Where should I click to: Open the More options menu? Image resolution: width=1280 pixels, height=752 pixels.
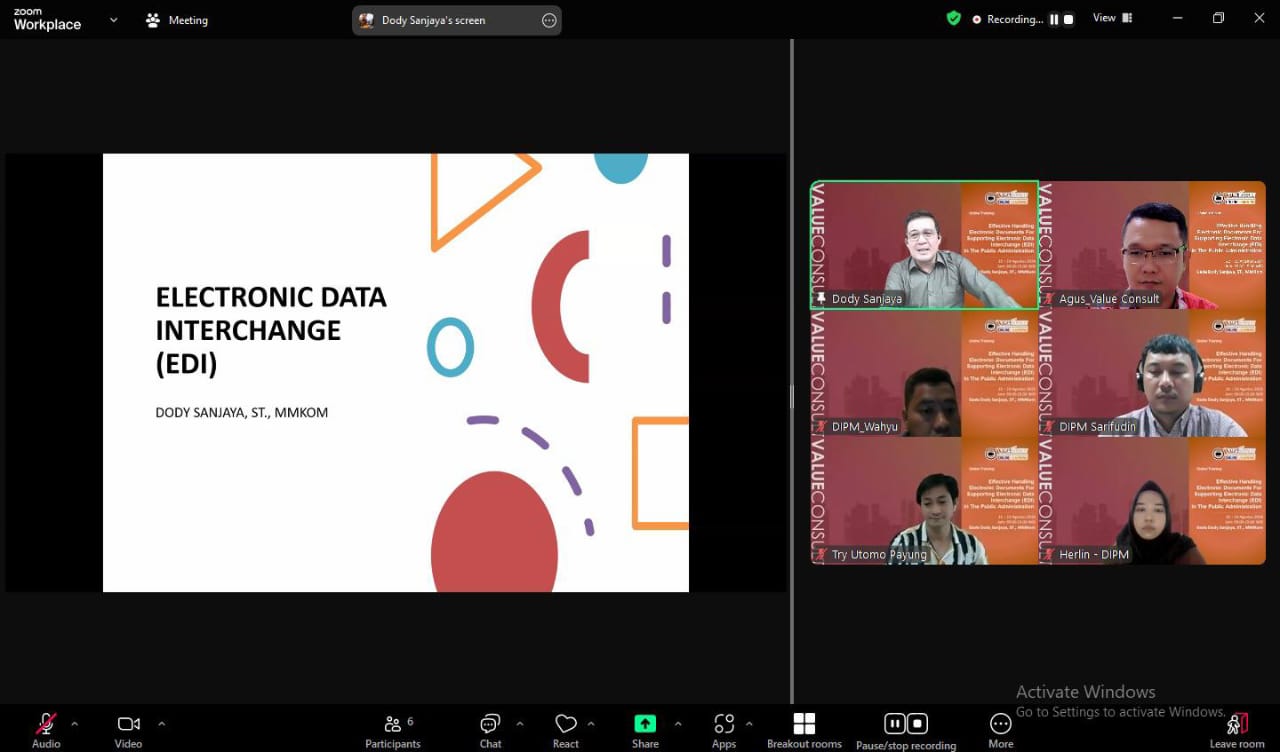coord(1001,729)
